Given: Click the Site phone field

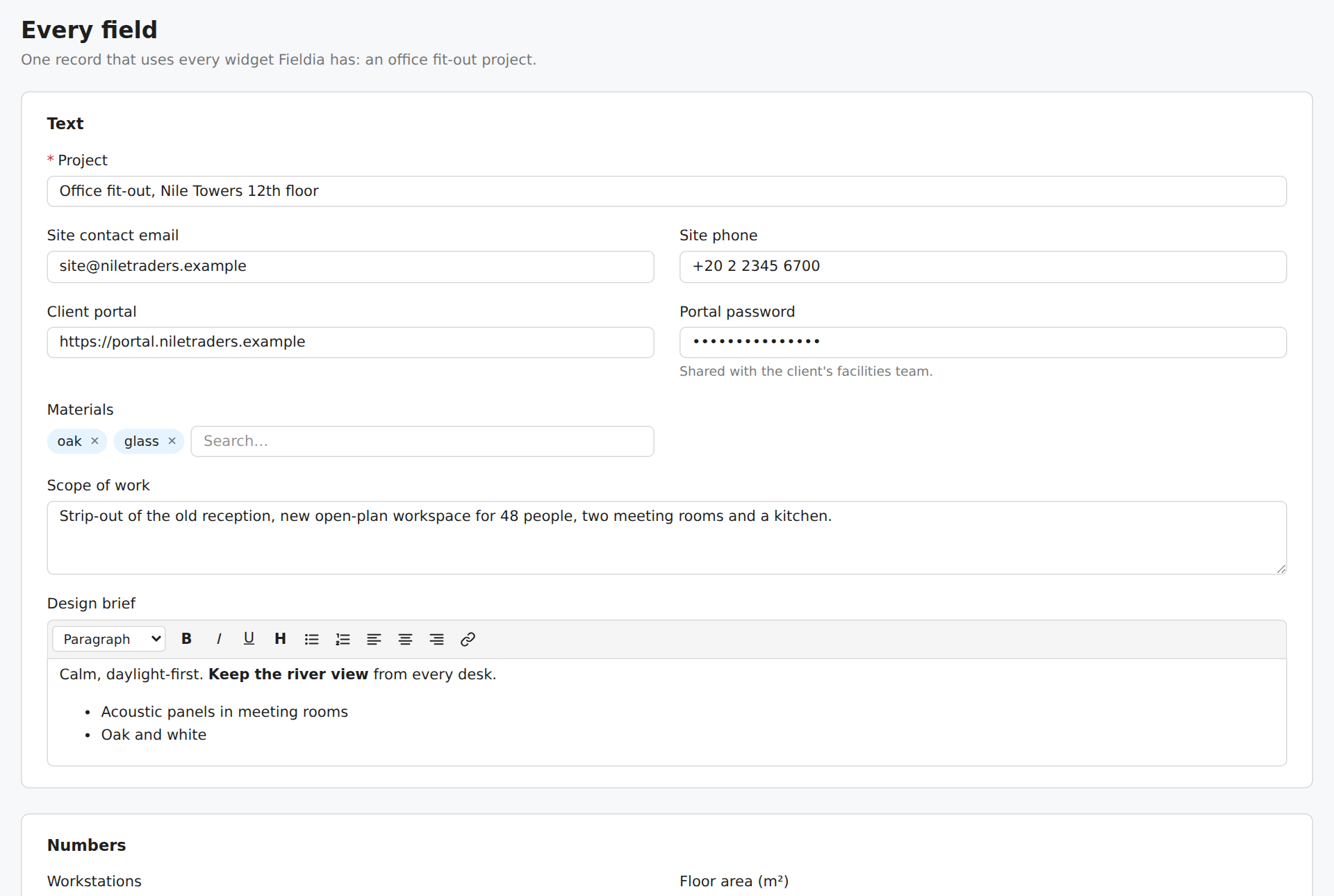Looking at the screenshot, I should tap(983, 267).
